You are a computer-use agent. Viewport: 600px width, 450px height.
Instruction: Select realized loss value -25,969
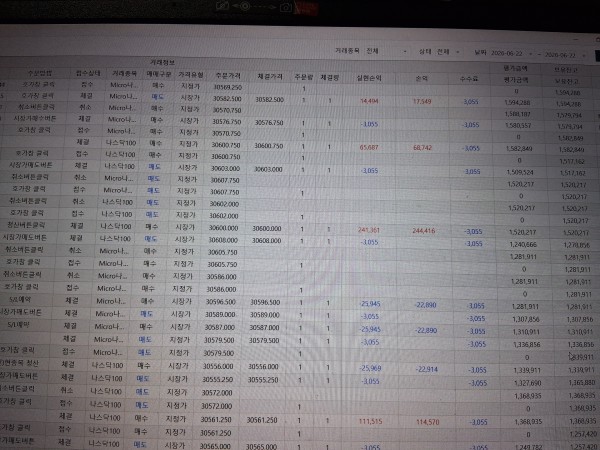370,368
